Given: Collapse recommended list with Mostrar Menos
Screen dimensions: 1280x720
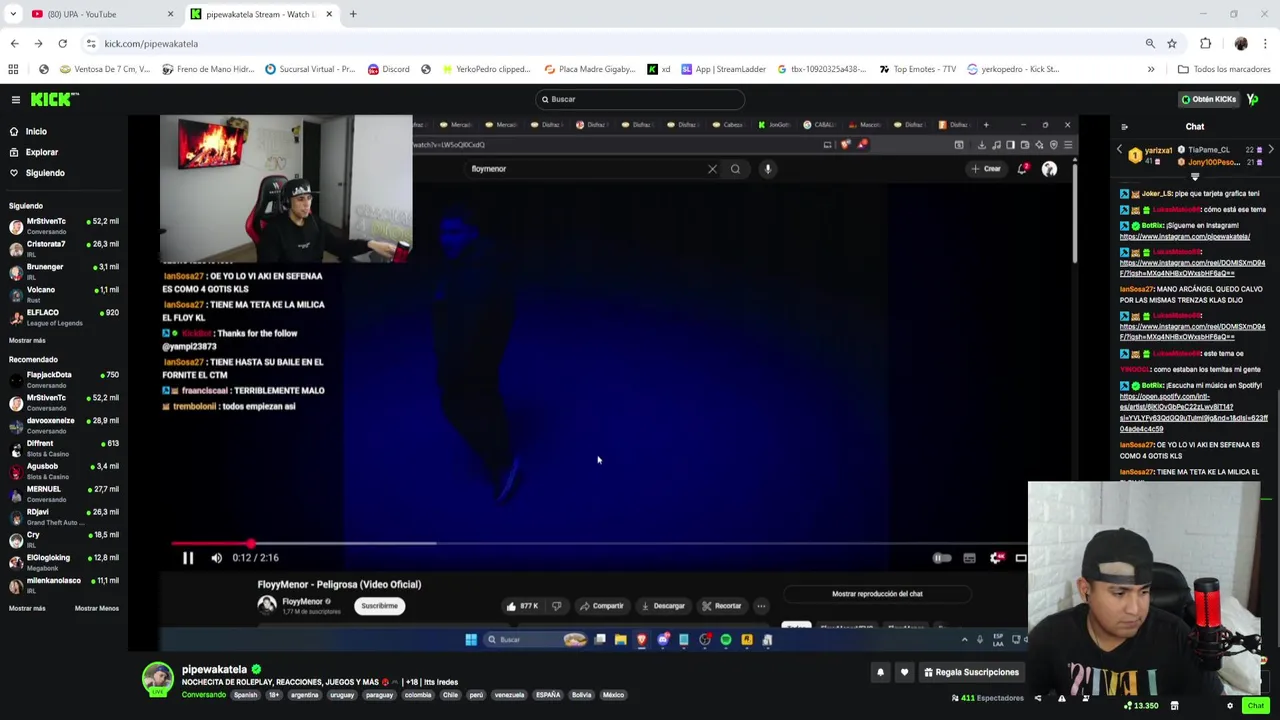Looking at the screenshot, I should tap(96, 608).
